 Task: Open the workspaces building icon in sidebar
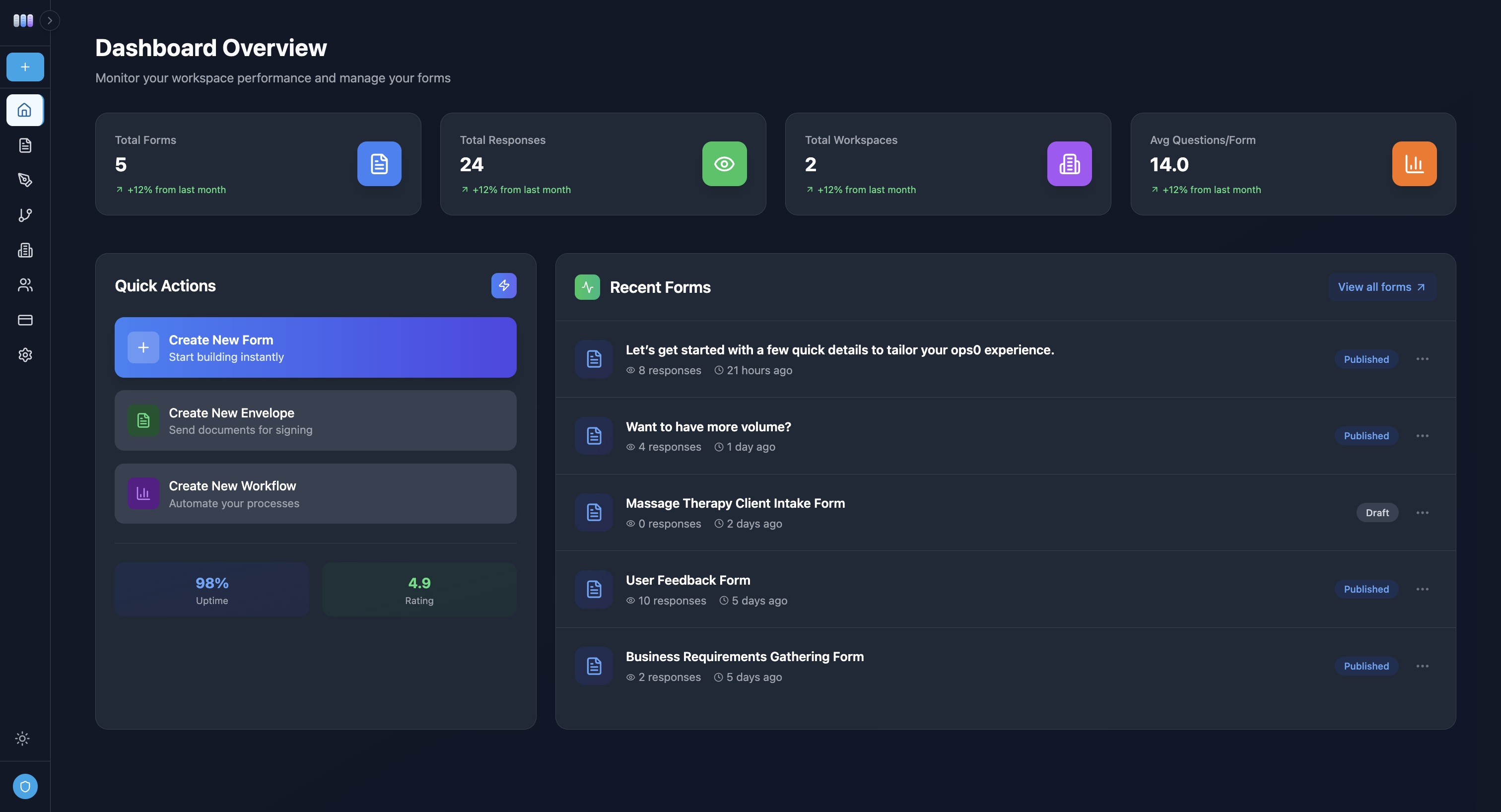coord(25,250)
